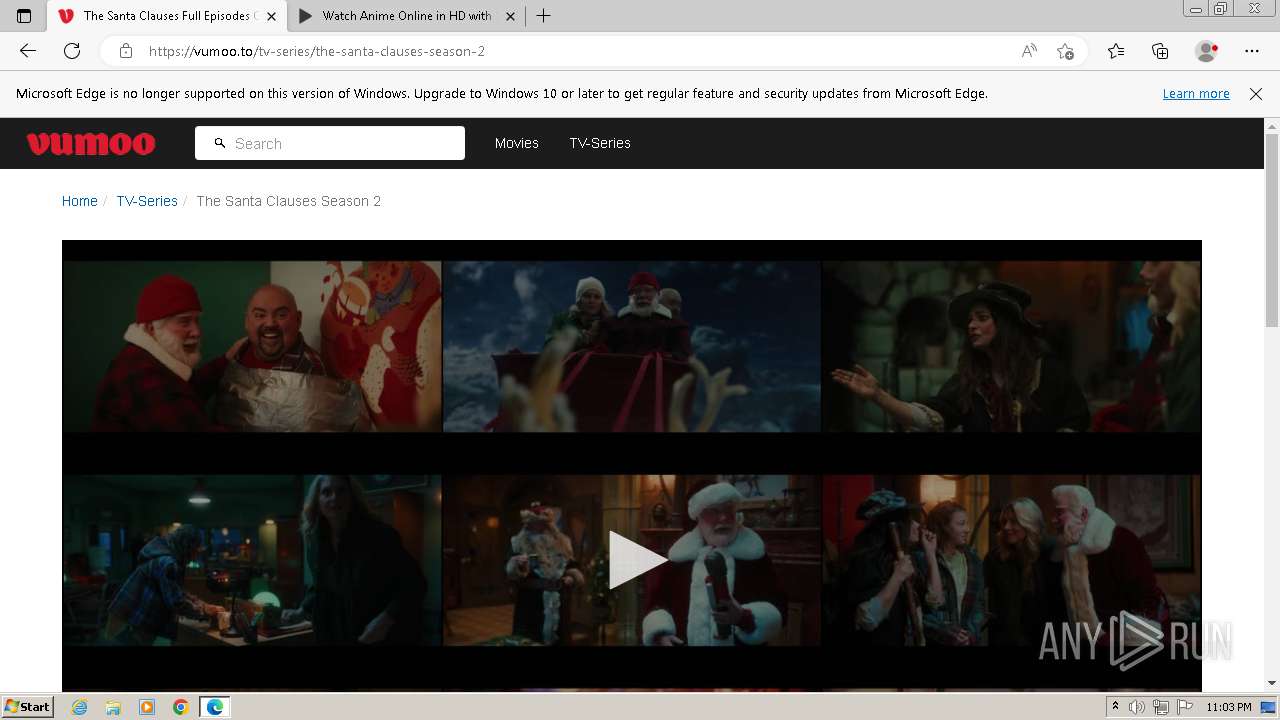Screen dimensions: 1280x720
Task: Go to the Home breadcrumb
Action: [80, 201]
